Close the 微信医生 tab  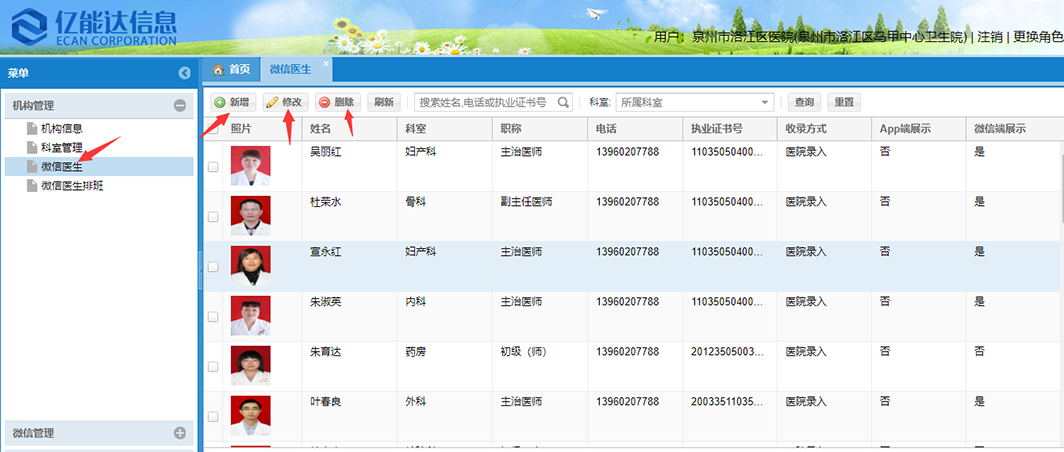point(324,63)
